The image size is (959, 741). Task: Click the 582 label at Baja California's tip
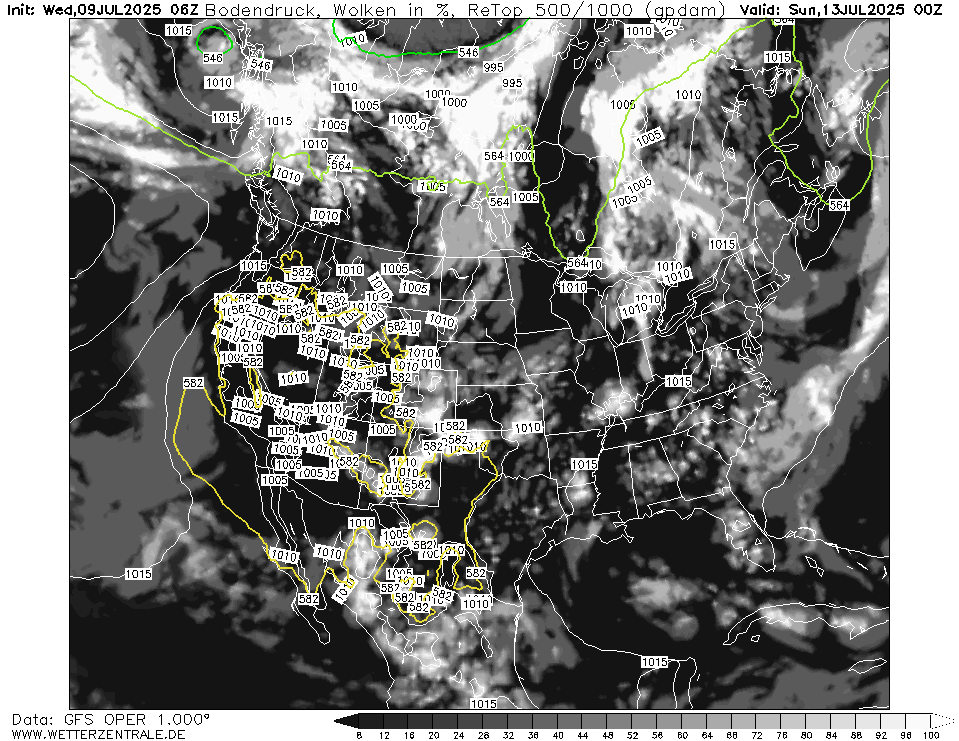[x=308, y=599]
